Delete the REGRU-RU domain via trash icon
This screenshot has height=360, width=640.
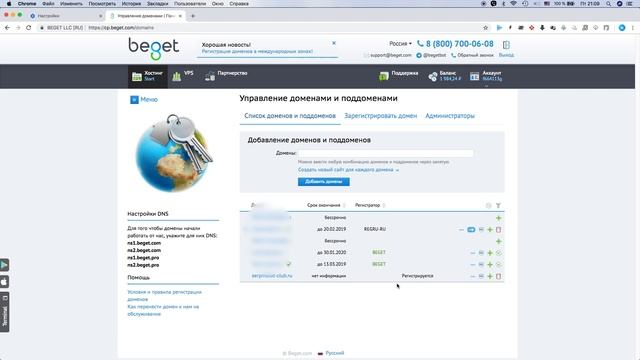click(498, 230)
